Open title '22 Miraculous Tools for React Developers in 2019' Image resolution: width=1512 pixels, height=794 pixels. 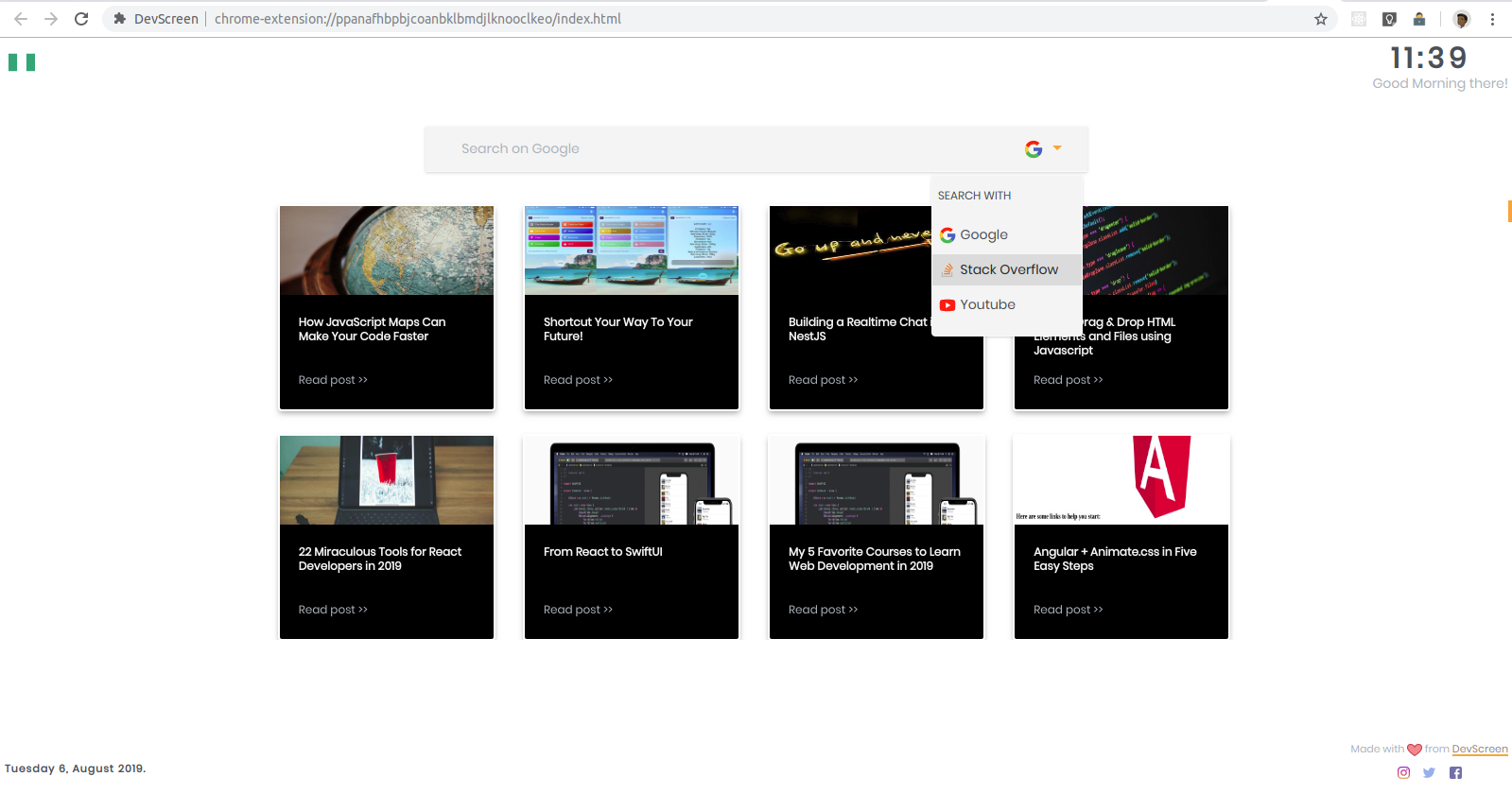(x=380, y=559)
